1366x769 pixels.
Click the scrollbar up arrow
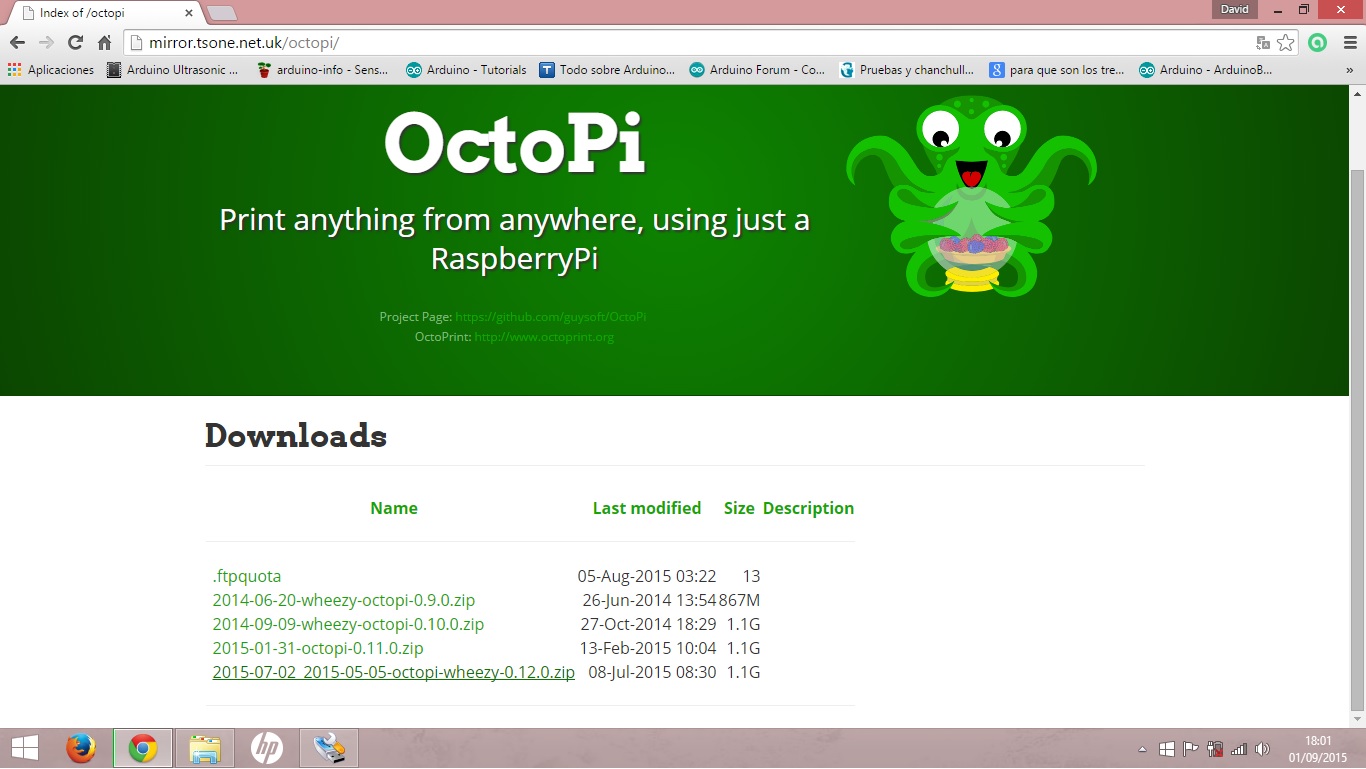[1357, 93]
